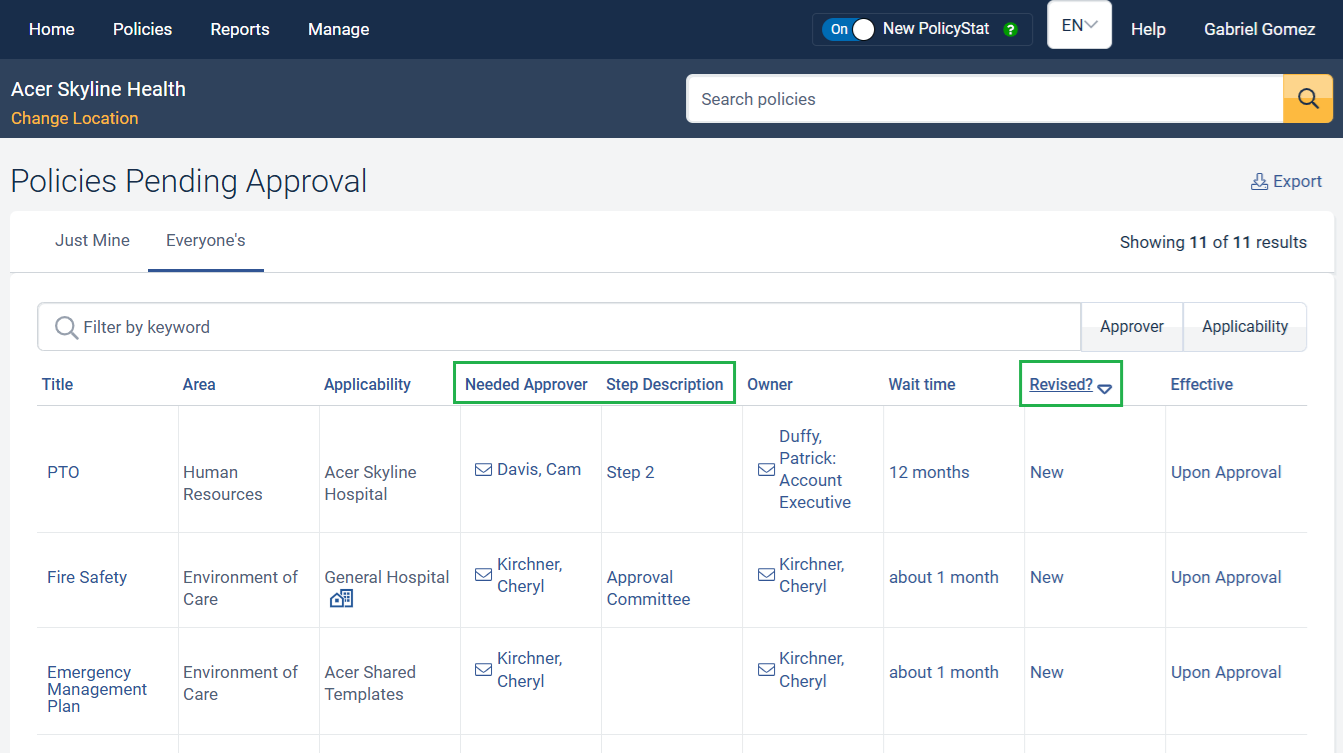
Task: Toggle the New PolicyStat switch off
Action: pos(849,30)
